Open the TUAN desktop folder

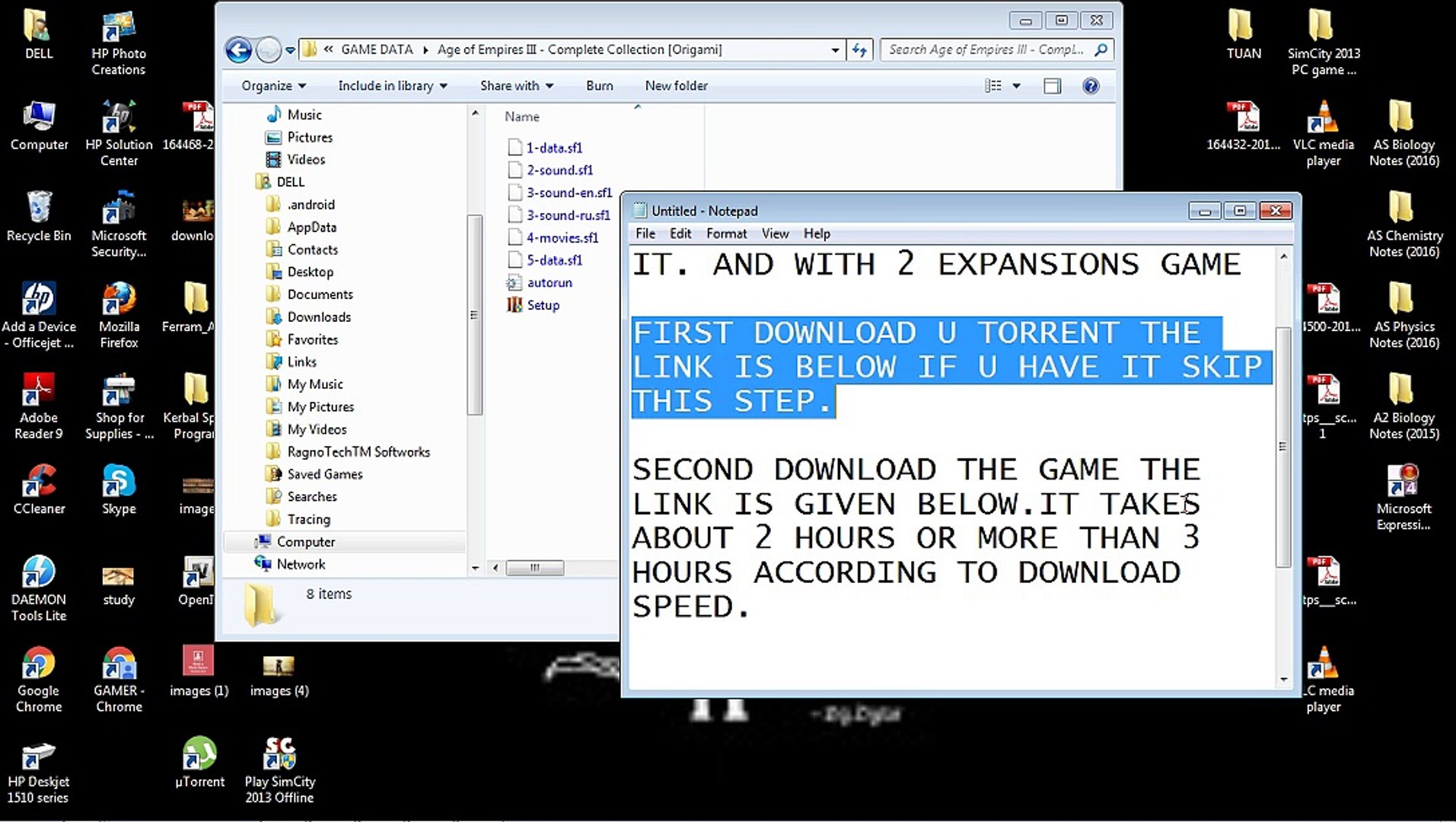pos(1243,34)
